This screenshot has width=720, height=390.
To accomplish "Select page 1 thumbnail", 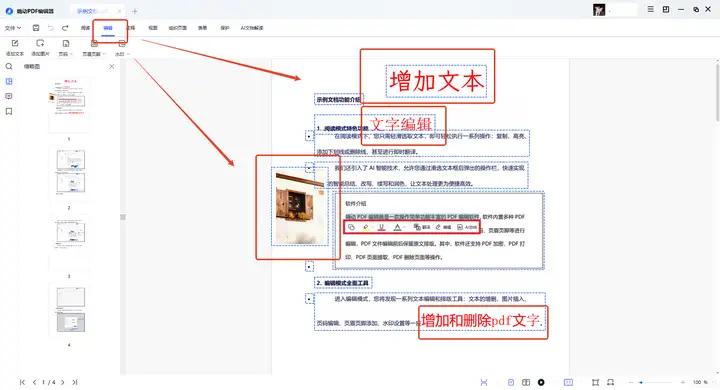I will point(69,105).
